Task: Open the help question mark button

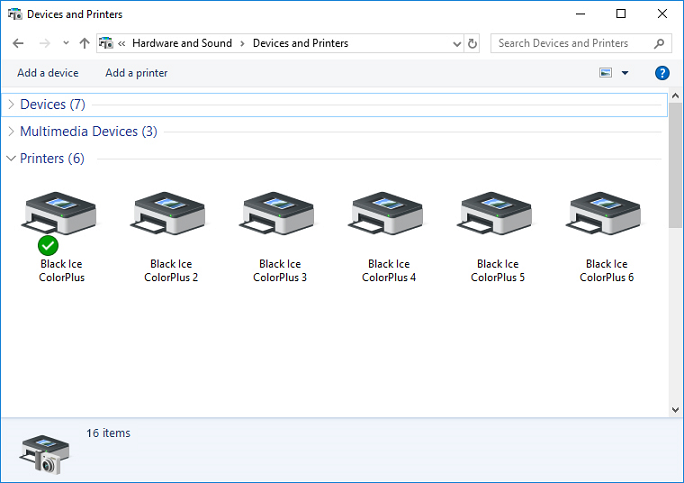Action: pos(662,73)
